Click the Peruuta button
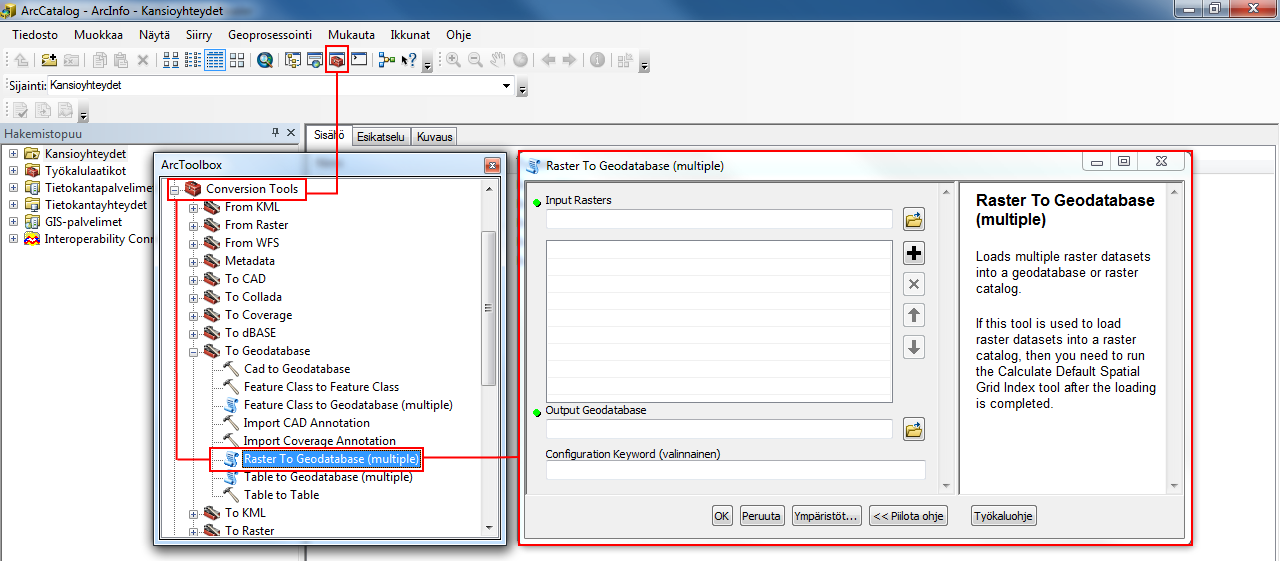Image resolution: width=1280 pixels, height=561 pixels. [x=762, y=516]
